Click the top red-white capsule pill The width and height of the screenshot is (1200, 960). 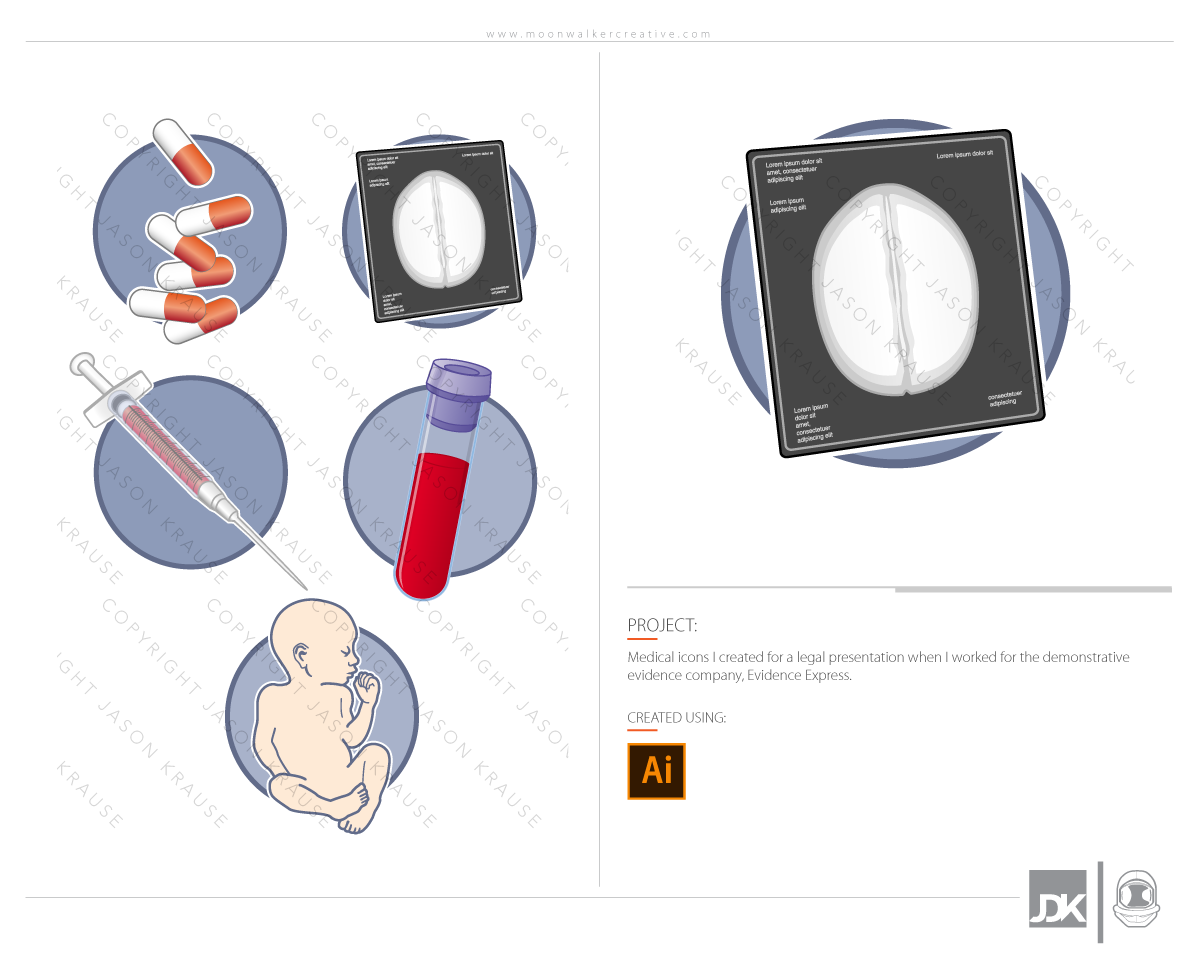click(182, 151)
